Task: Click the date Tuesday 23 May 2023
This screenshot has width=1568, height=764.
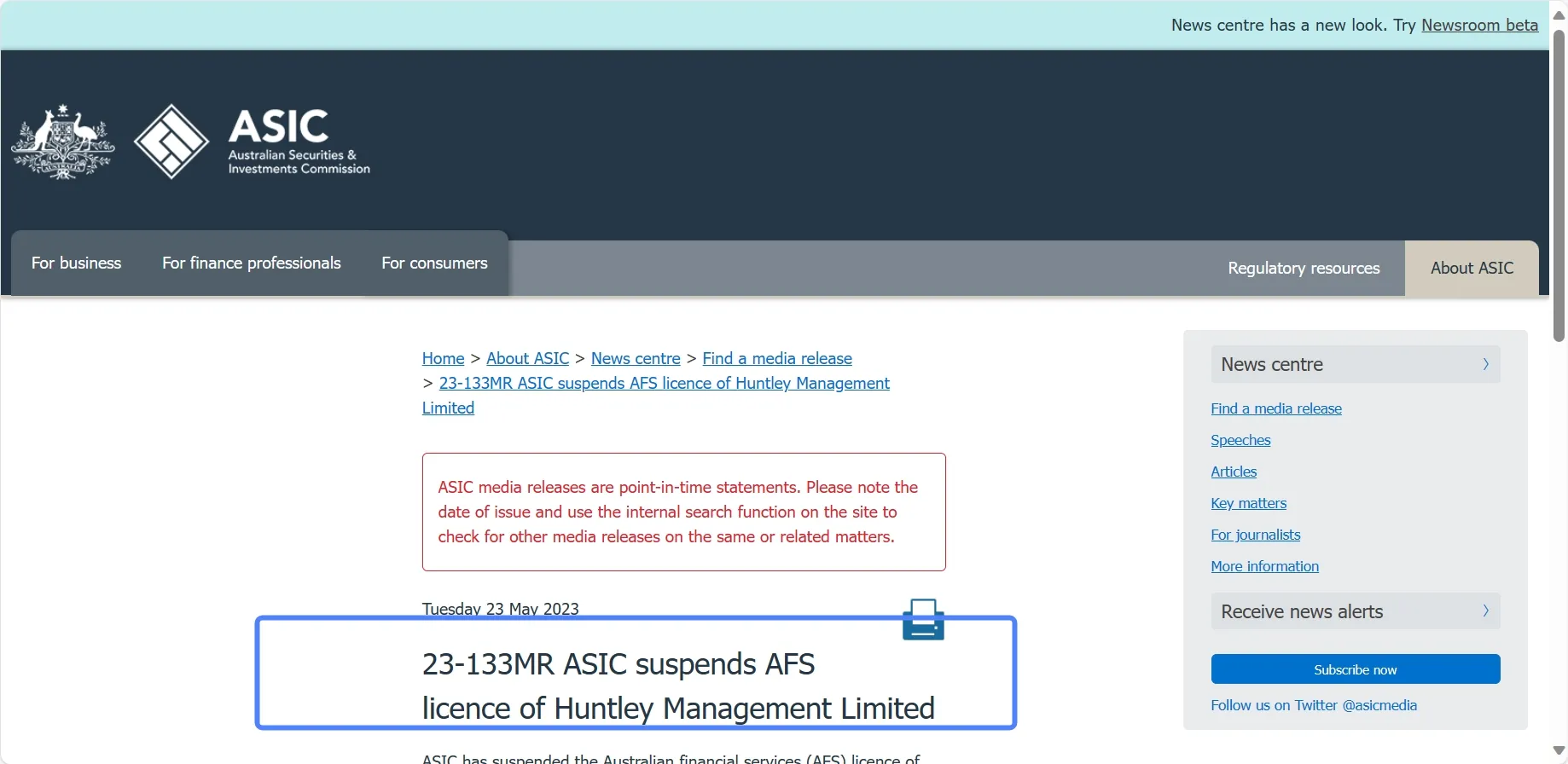Action: coord(501,609)
